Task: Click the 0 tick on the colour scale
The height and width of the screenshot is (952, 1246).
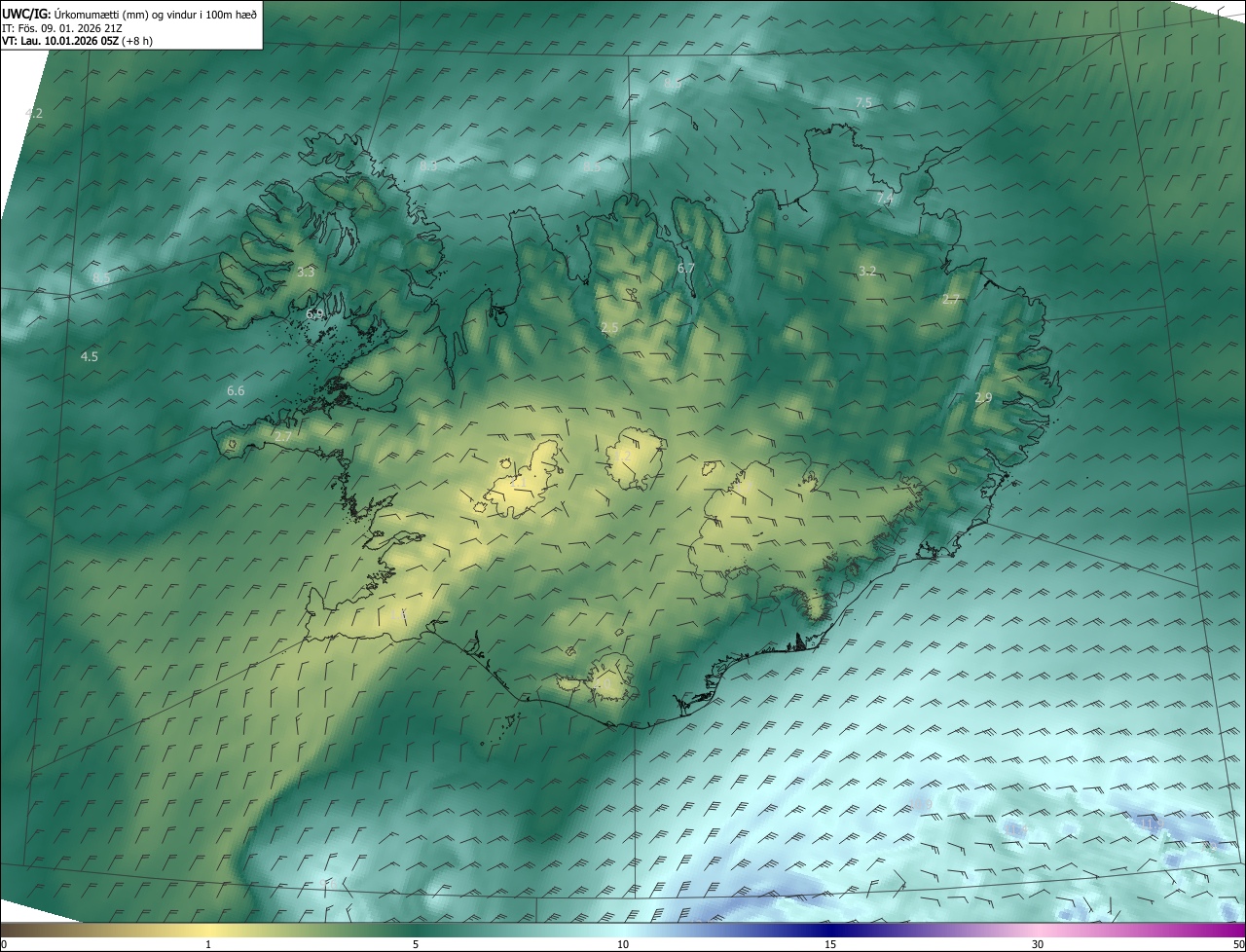Action: pyautogui.click(x=3, y=944)
